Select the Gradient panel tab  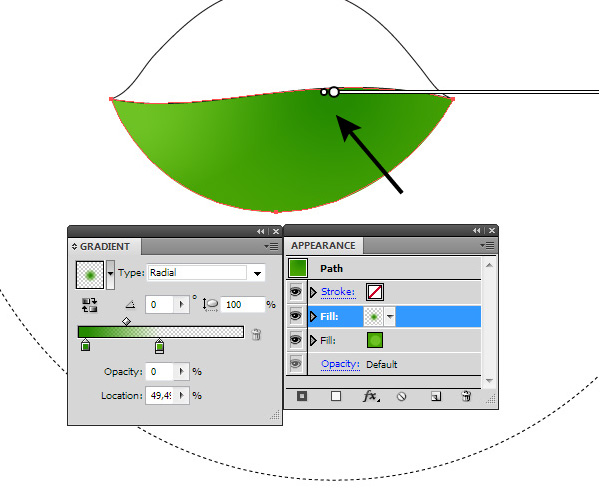[x=104, y=246]
